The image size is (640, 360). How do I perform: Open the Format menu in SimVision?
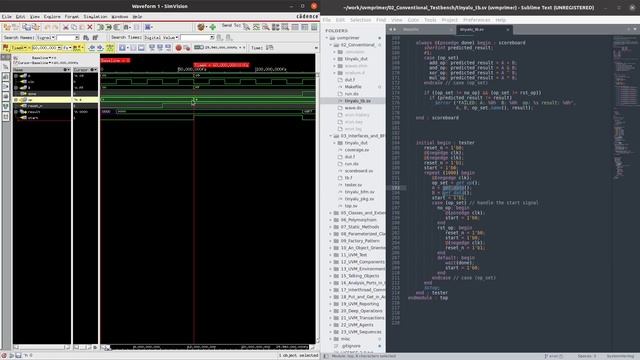72,17
